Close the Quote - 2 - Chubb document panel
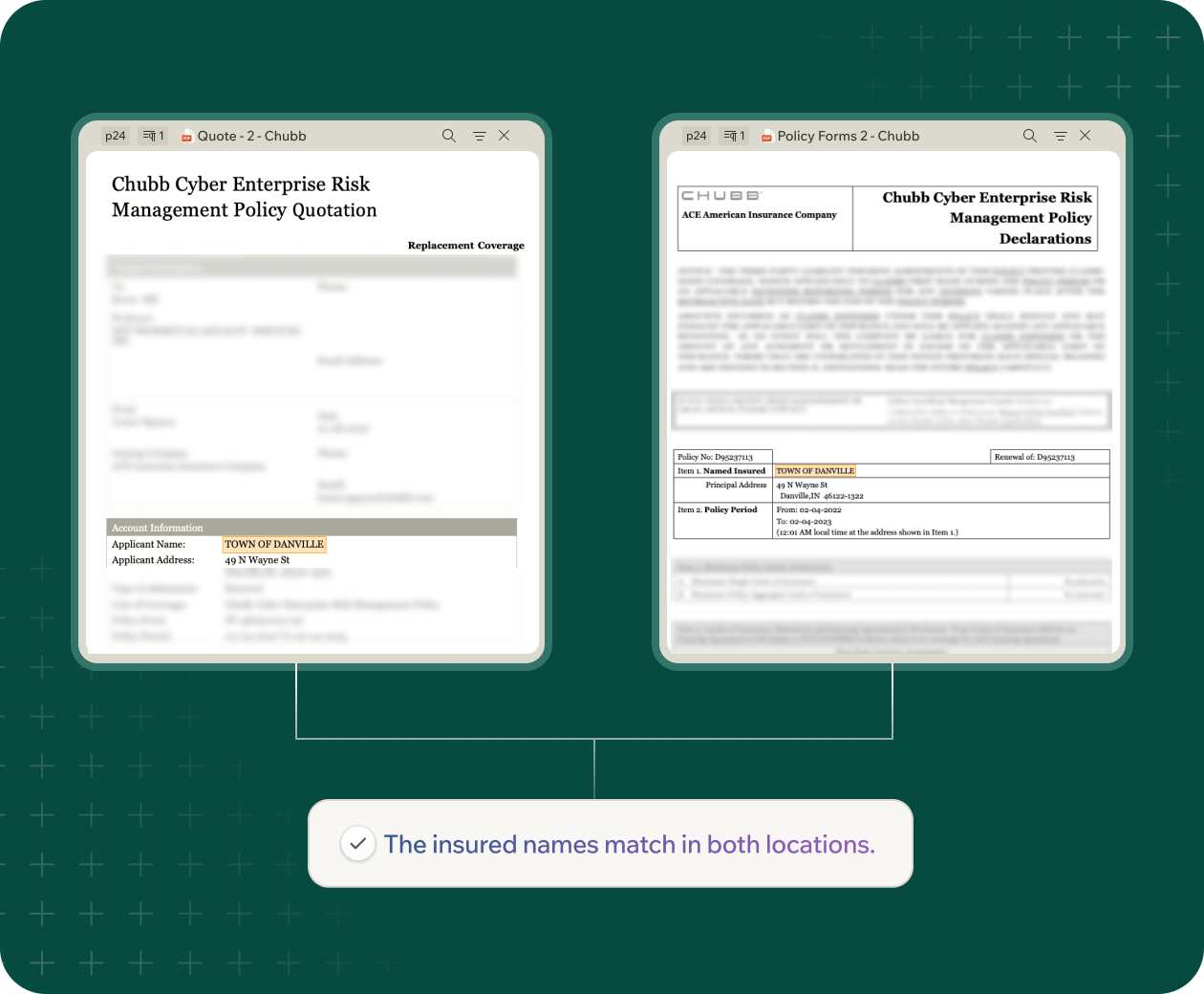Image resolution: width=1204 pixels, height=994 pixels. pos(505,136)
